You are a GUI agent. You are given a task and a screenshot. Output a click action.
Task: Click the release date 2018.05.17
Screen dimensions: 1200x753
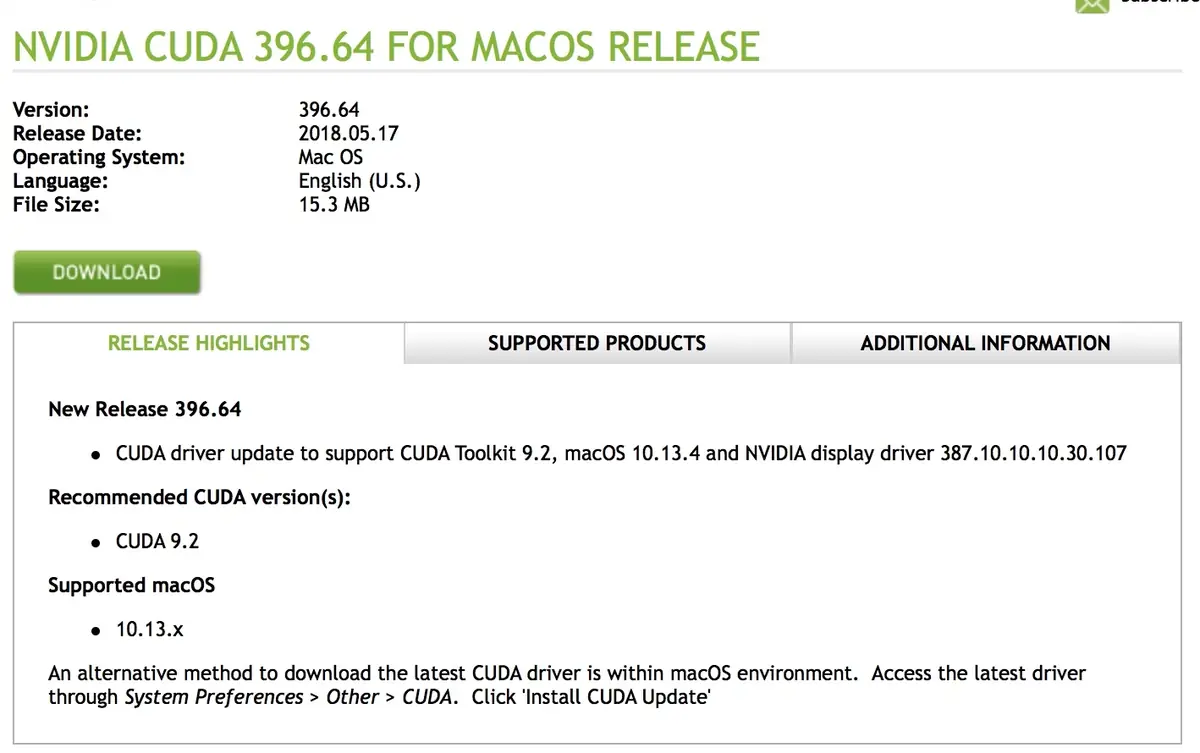(349, 133)
